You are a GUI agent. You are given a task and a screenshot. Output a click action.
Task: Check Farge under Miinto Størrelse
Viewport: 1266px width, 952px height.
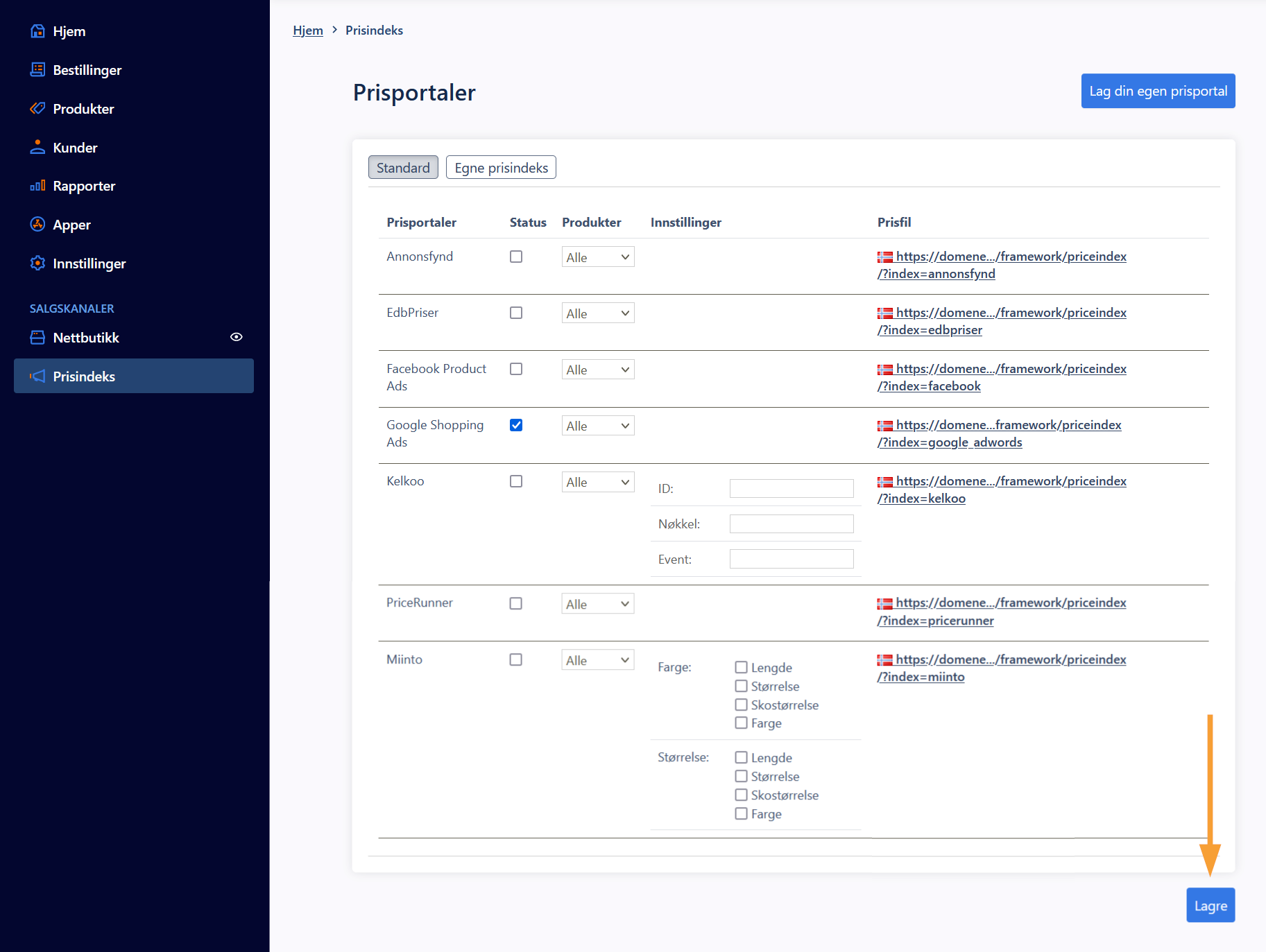pos(742,813)
